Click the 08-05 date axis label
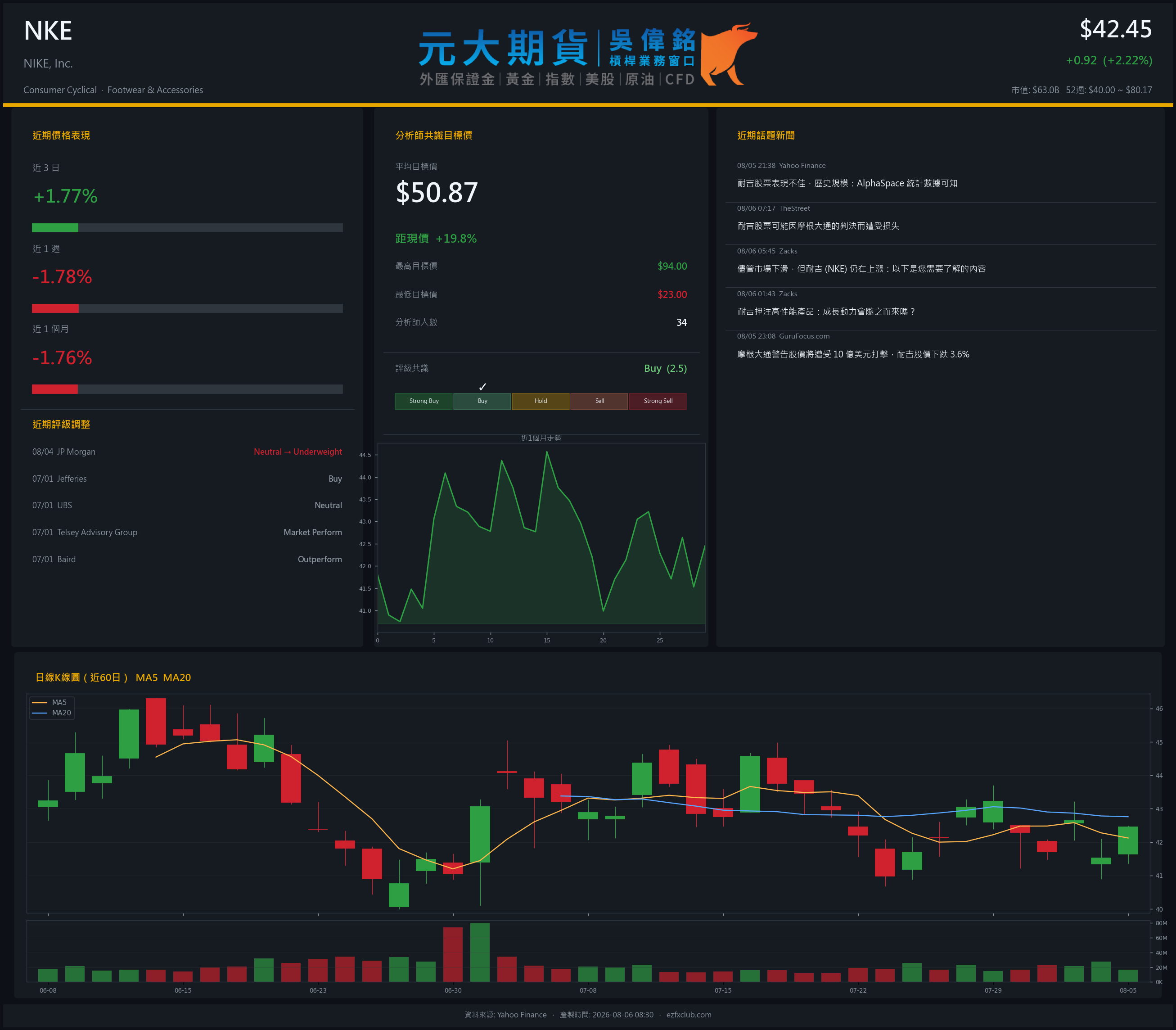1176x1030 pixels. point(1128,990)
